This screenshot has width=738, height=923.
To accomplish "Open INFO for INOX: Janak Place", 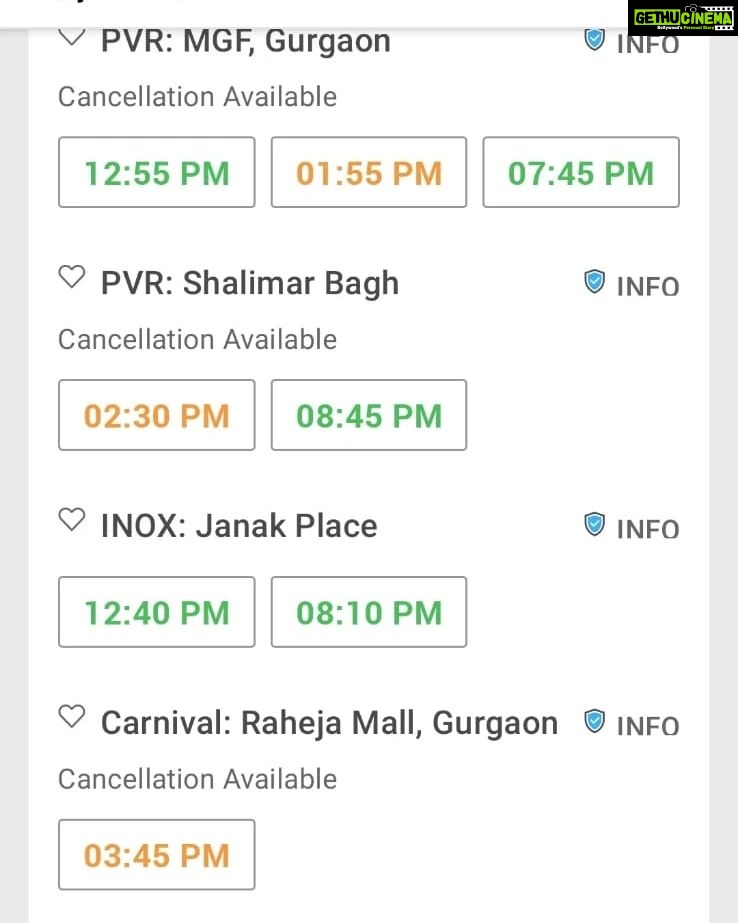I will [x=648, y=529].
